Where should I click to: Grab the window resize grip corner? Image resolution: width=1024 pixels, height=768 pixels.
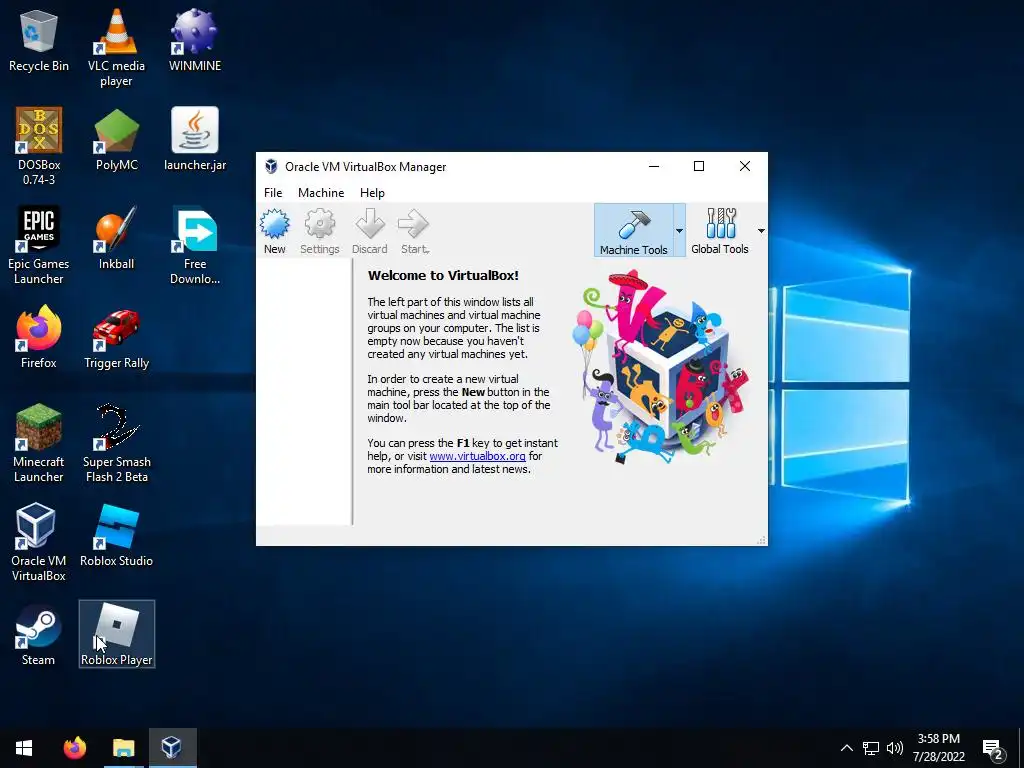[x=761, y=539]
